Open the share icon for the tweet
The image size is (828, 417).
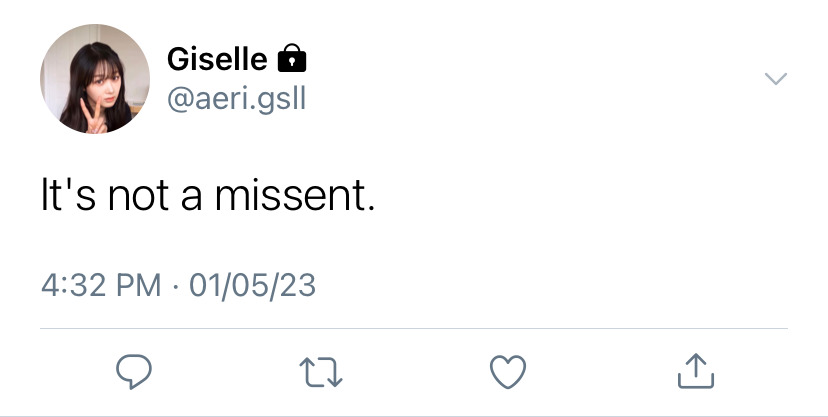pyautogui.click(x=695, y=371)
